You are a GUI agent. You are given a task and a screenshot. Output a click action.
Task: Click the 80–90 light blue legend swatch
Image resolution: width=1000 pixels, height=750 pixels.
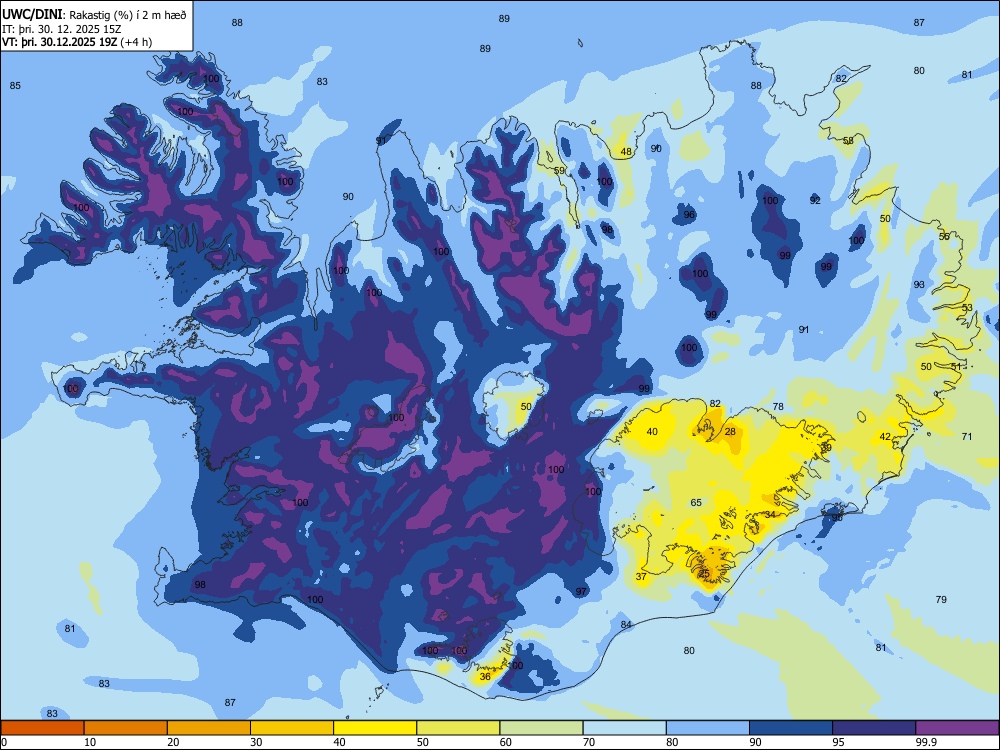(707, 728)
